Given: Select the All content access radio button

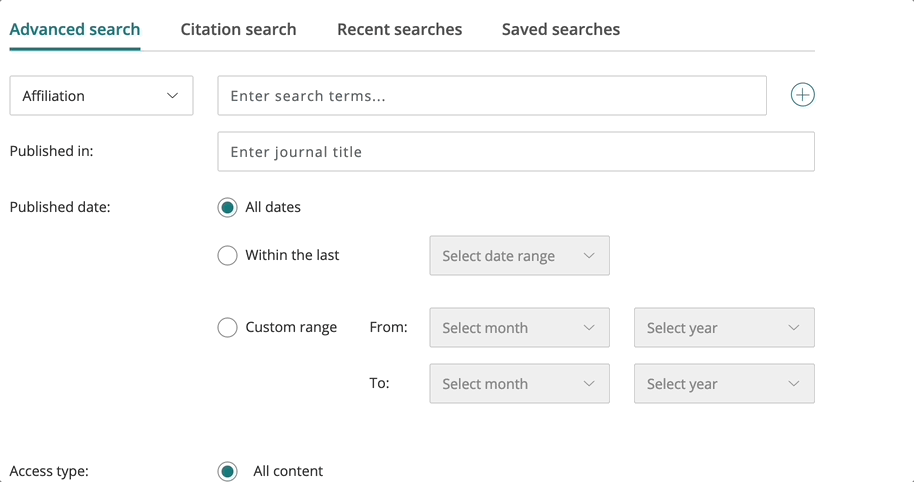Looking at the screenshot, I should pyautogui.click(x=228, y=471).
